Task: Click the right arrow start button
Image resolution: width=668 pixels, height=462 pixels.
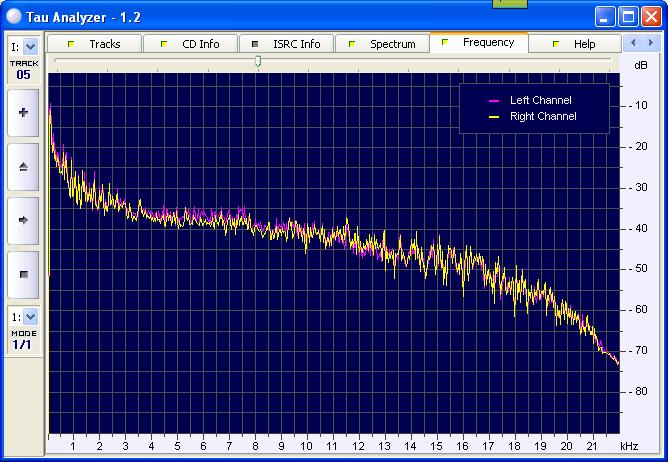Action: click(x=23, y=219)
